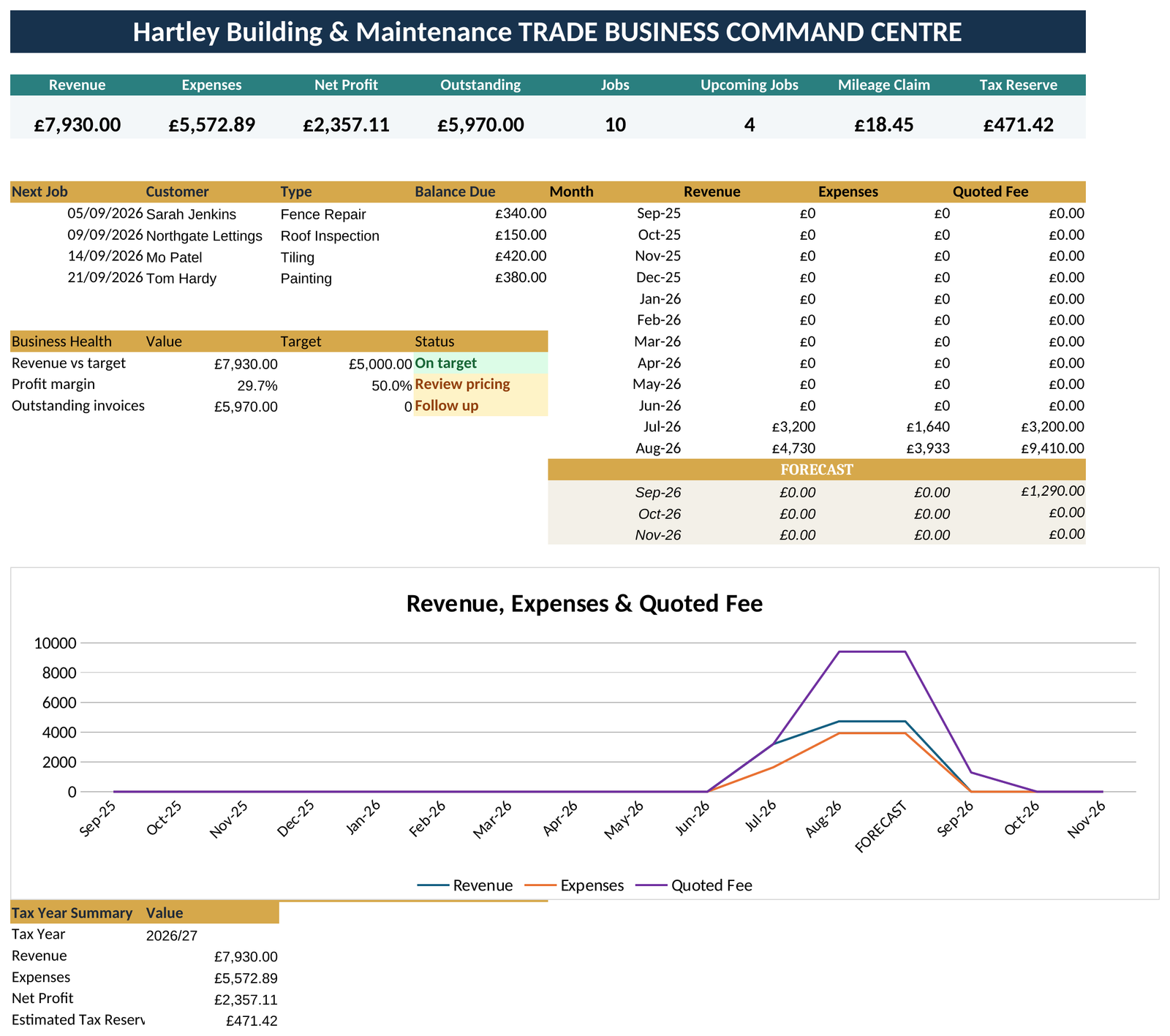Click the FORECAST section header
Viewport: 1170px width, 1036px height.
pyautogui.click(x=817, y=469)
